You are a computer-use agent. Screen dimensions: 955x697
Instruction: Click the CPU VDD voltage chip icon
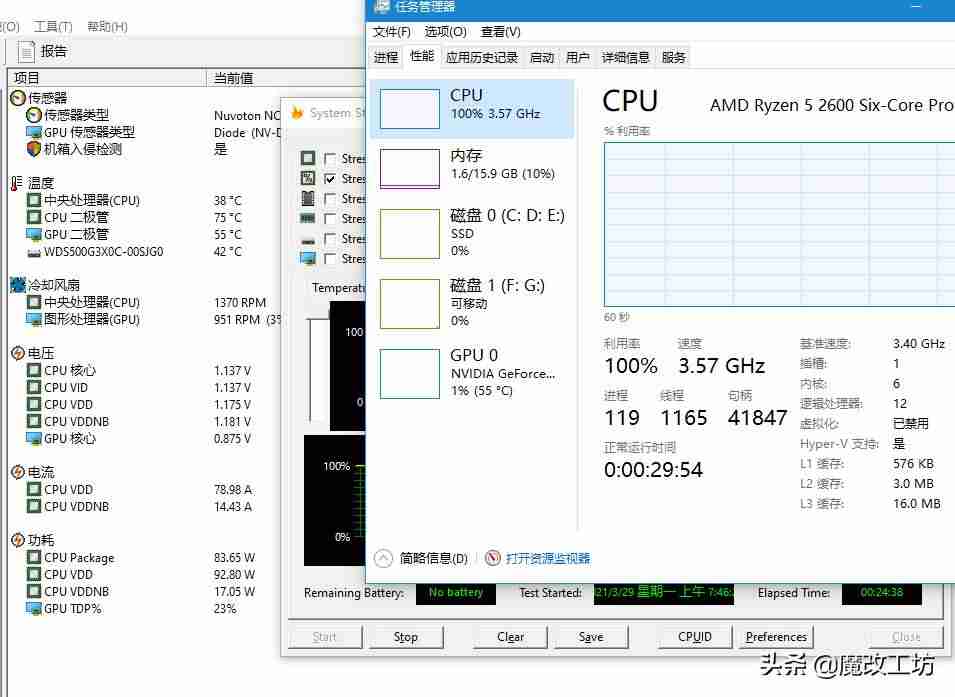pyautogui.click(x=33, y=405)
